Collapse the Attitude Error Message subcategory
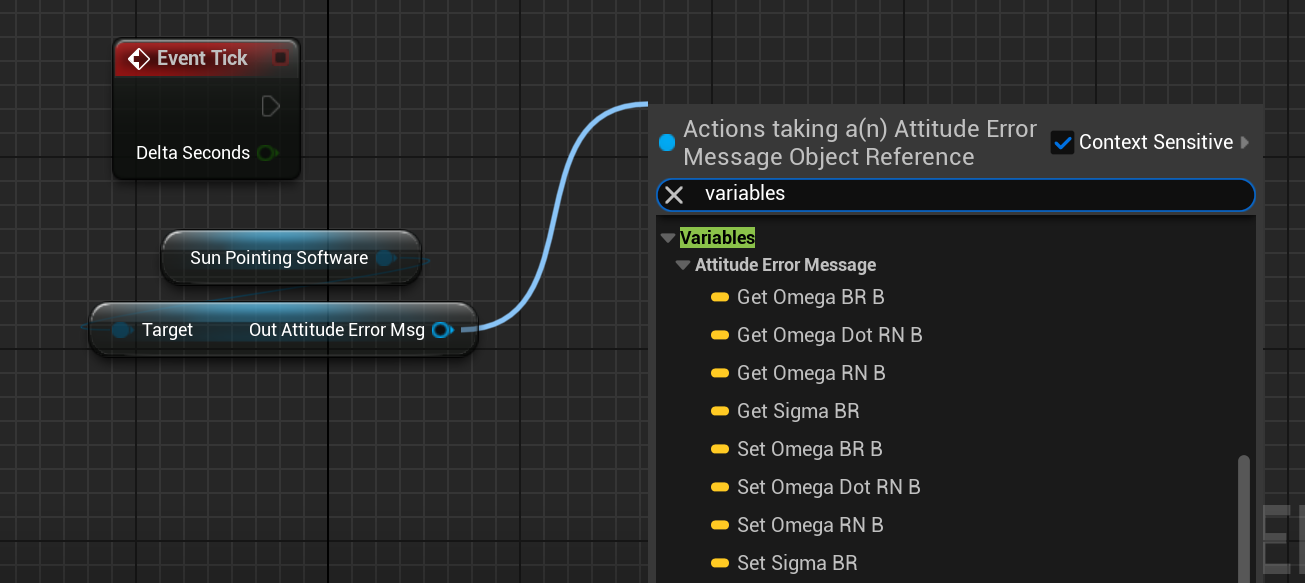The image size is (1305, 583). click(683, 265)
